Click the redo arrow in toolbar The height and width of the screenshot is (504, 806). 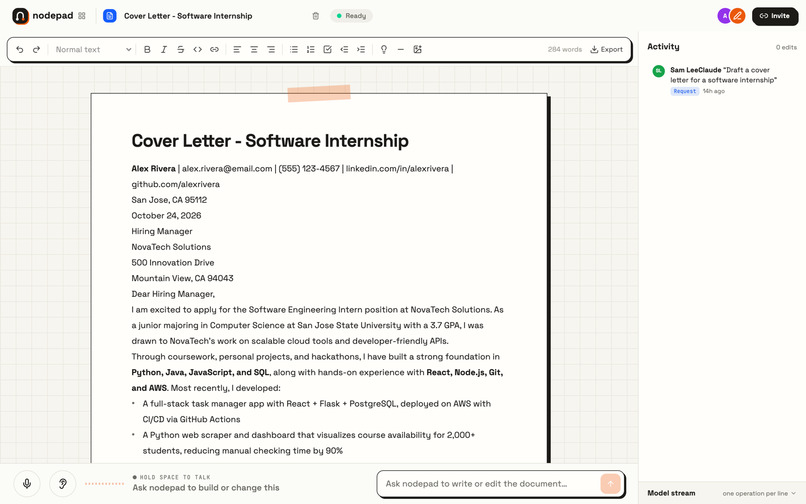point(36,49)
